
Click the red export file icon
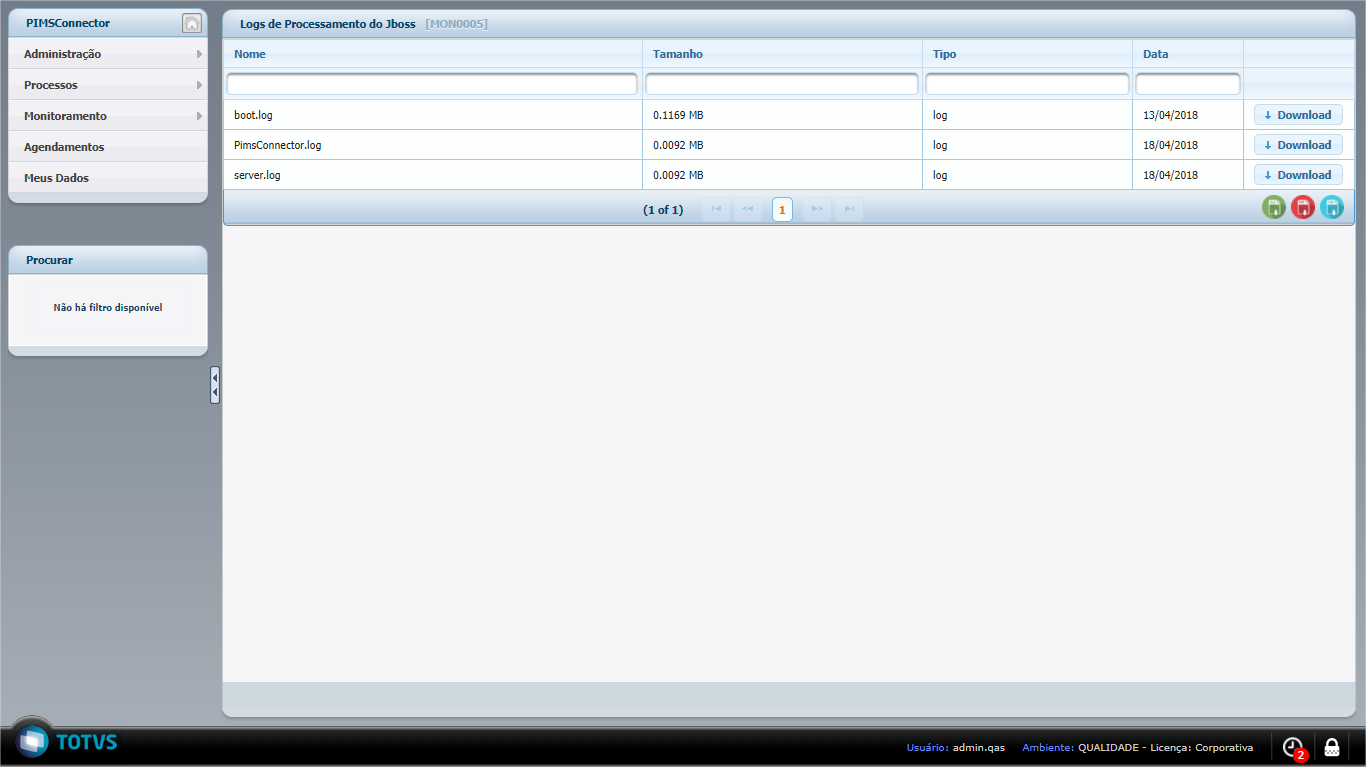coord(1303,208)
